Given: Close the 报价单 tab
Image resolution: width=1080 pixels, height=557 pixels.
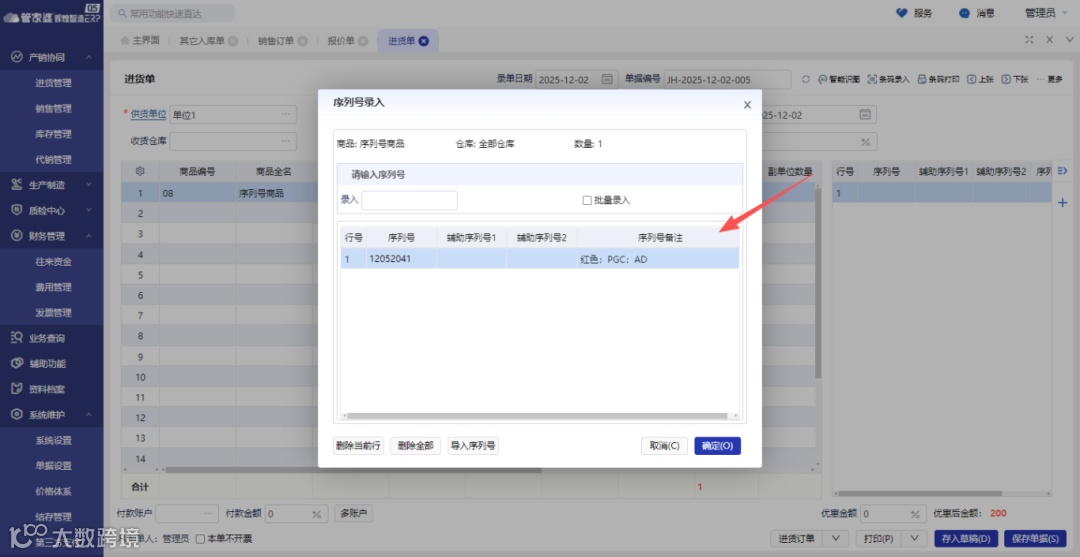Looking at the screenshot, I should coord(363,41).
